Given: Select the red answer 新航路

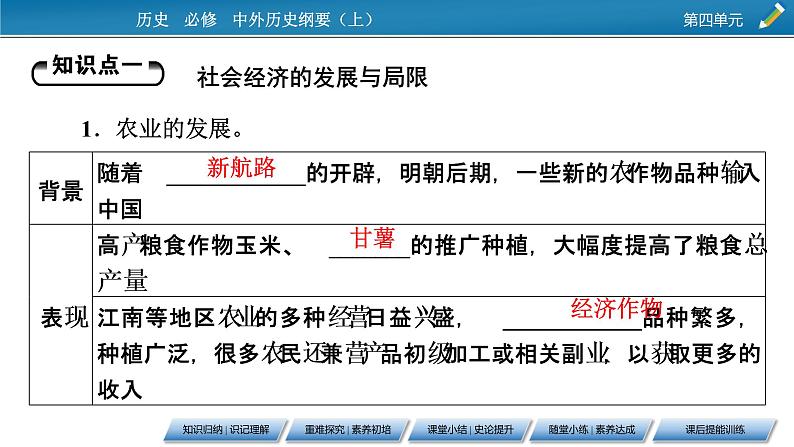Looking at the screenshot, I should point(241,167).
